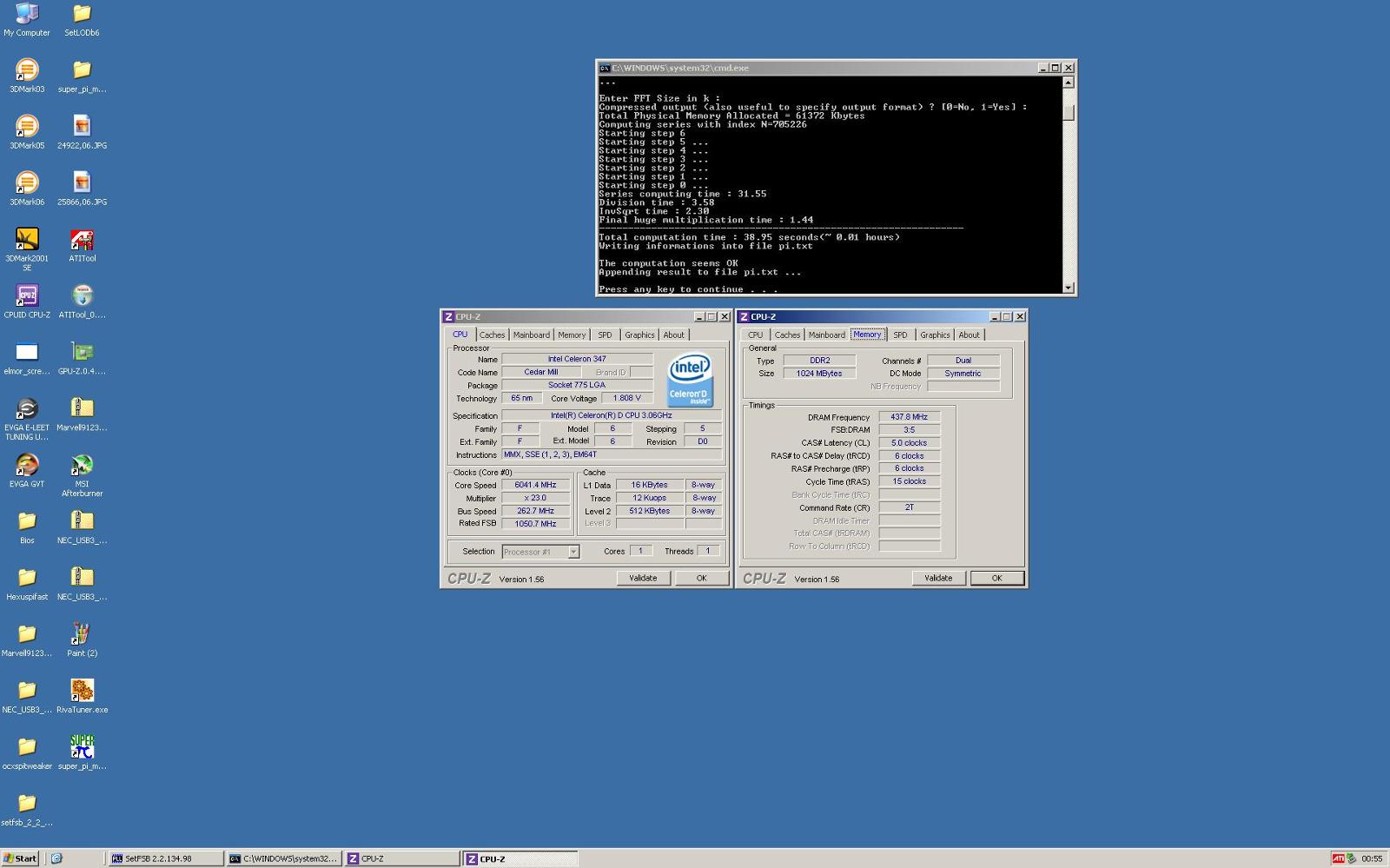Click the cmd.exe vertical scrollbar thumb
1390x868 pixels.
(x=1069, y=113)
